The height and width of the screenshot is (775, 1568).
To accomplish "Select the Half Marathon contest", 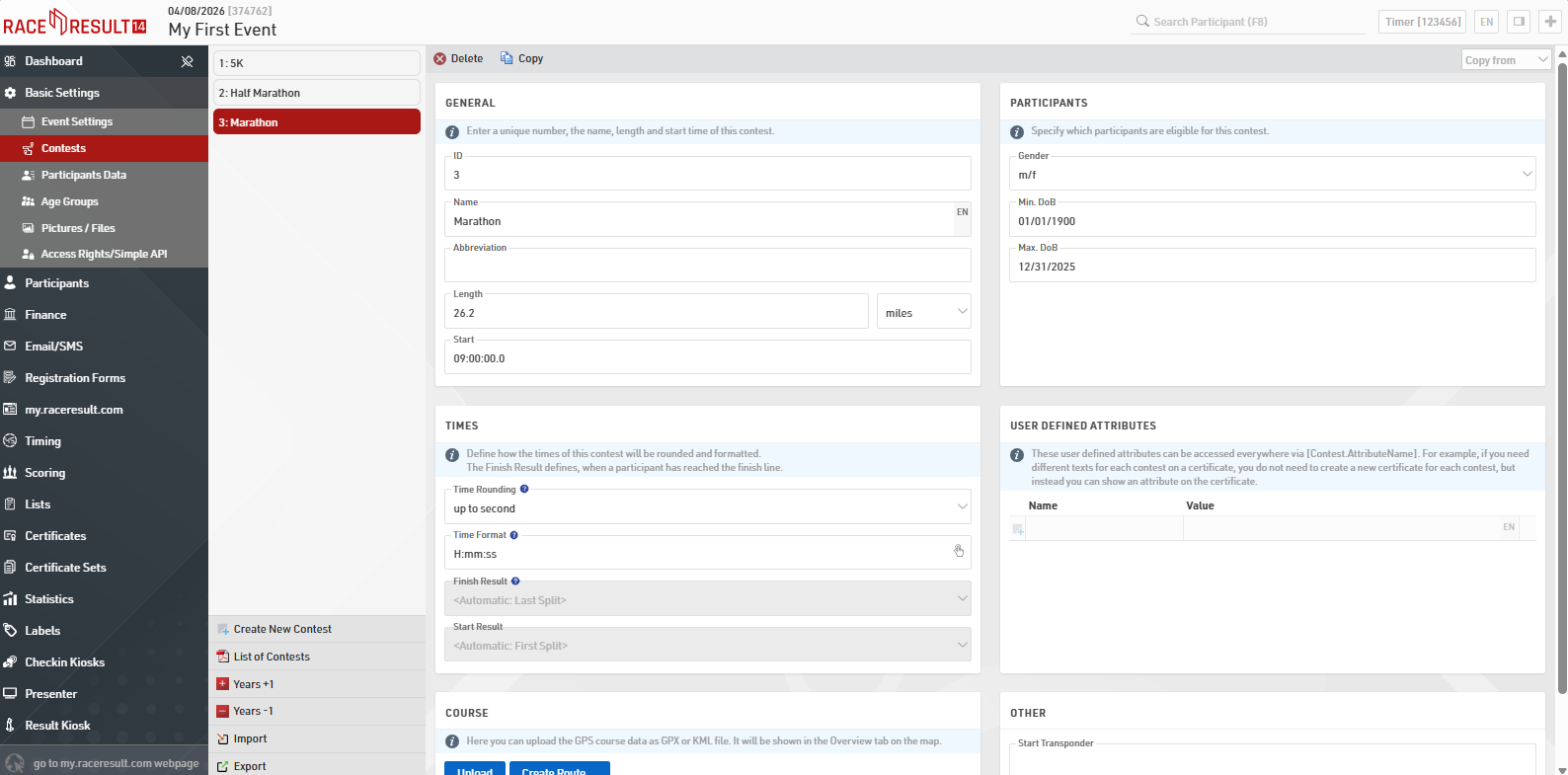I will coord(316,93).
